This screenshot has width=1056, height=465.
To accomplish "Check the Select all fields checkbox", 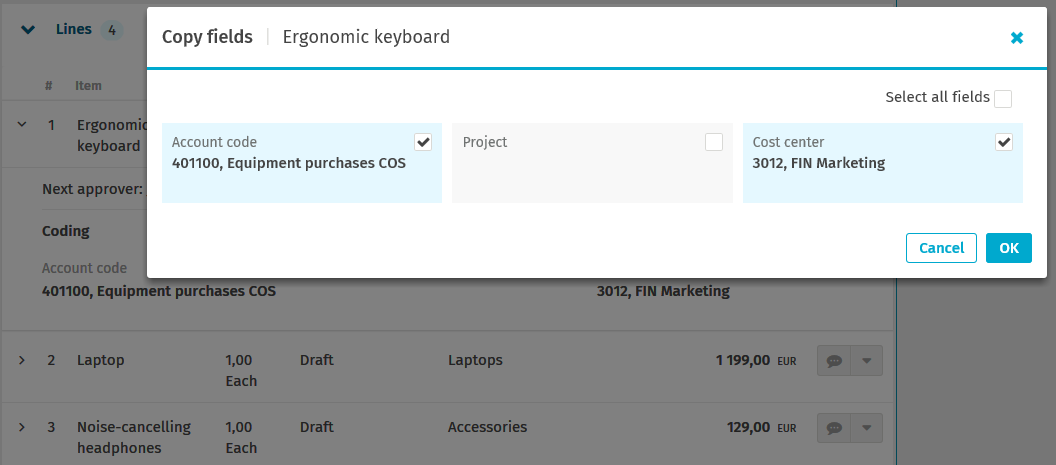I will pos(1003,98).
